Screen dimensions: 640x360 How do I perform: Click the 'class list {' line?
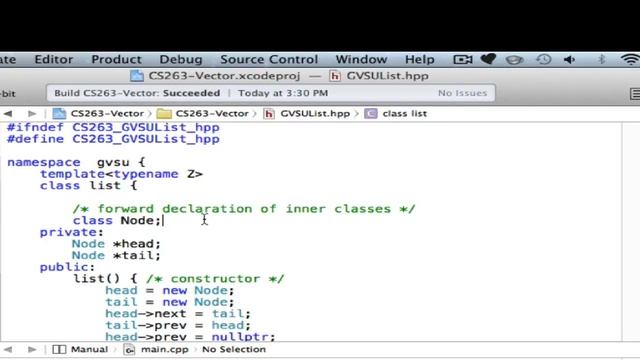point(89,186)
